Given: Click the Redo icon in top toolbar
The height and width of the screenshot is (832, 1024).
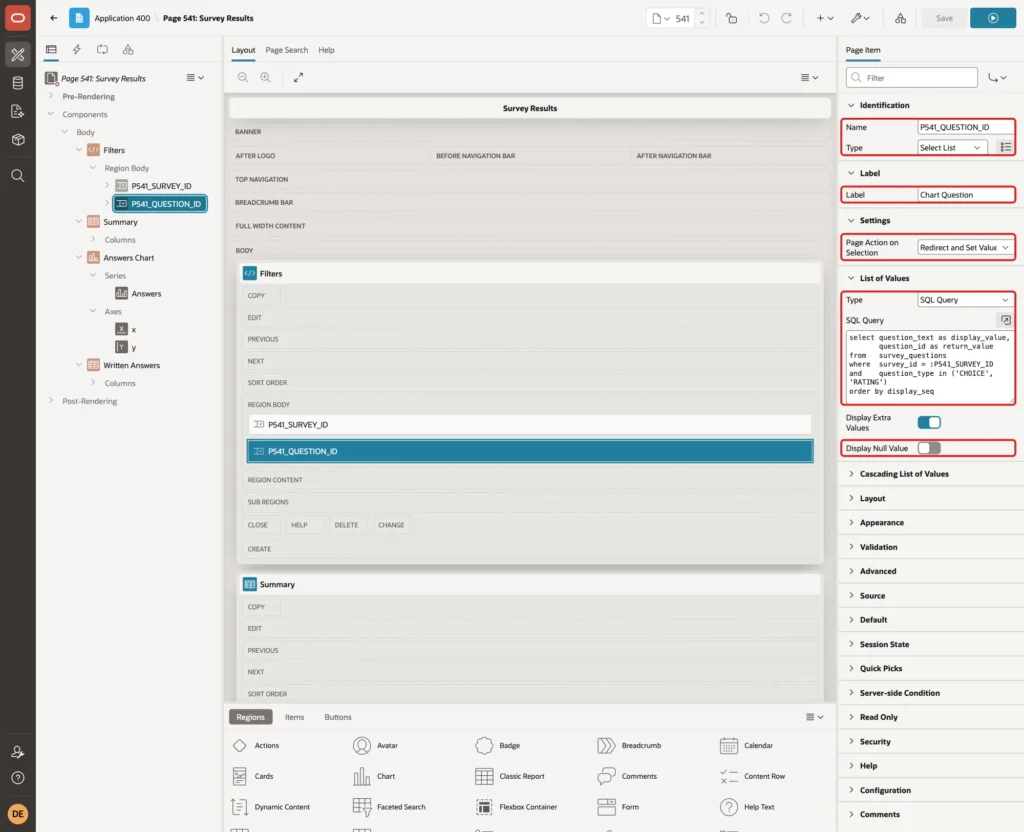Looking at the screenshot, I should pyautogui.click(x=786, y=18).
